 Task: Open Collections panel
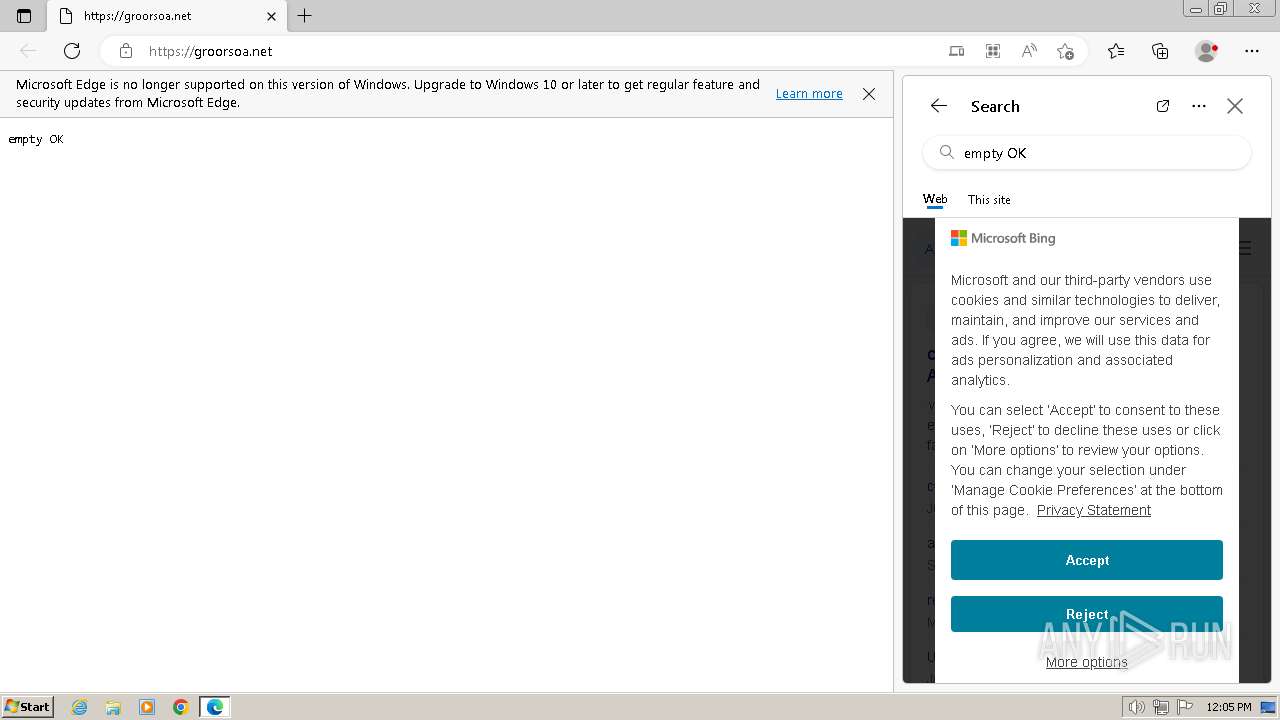coord(1160,51)
